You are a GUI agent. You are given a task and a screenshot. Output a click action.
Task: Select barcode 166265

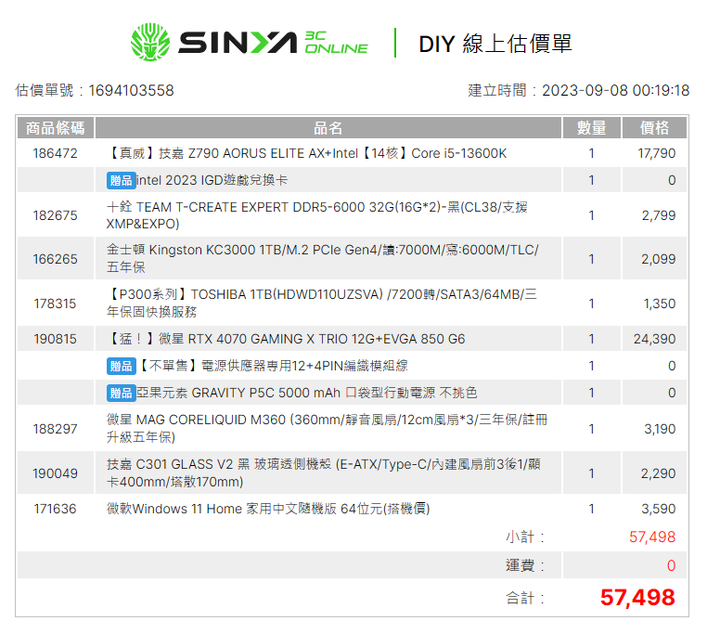[x=55, y=259]
